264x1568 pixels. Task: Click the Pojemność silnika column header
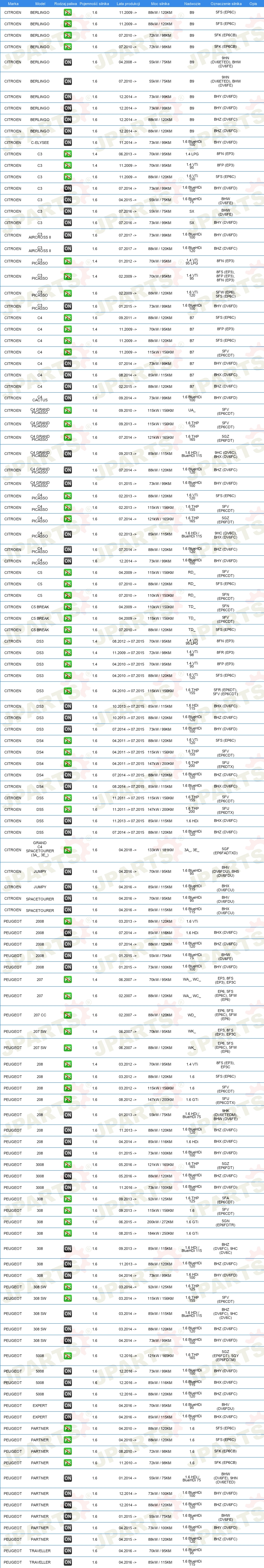pos(95,4)
